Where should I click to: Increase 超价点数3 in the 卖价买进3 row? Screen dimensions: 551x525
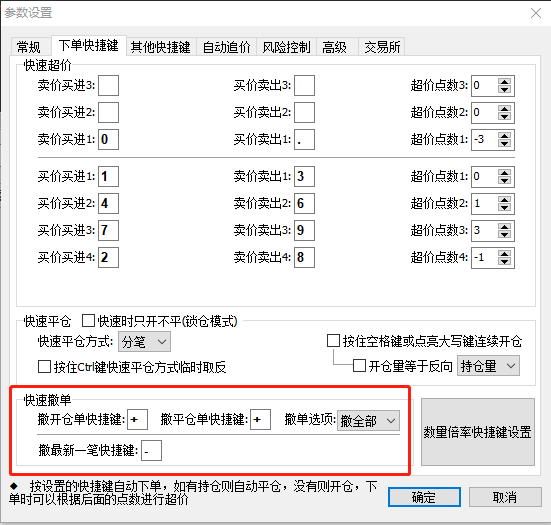coord(505,82)
